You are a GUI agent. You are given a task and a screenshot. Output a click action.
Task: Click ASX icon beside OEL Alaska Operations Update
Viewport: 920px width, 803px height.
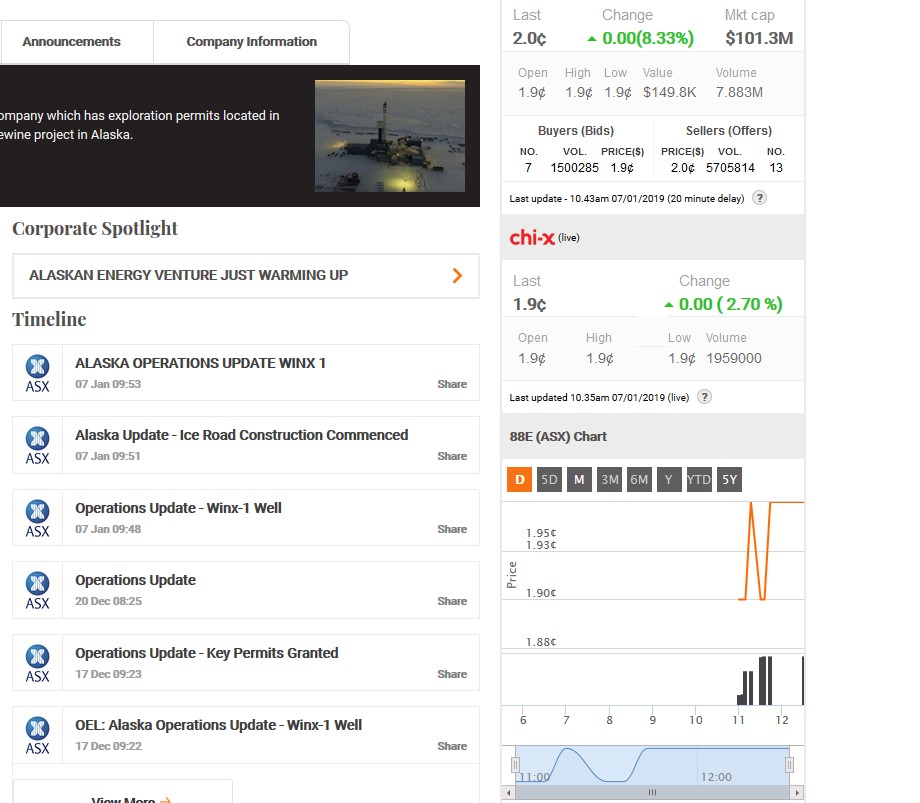tap(38, 735)
